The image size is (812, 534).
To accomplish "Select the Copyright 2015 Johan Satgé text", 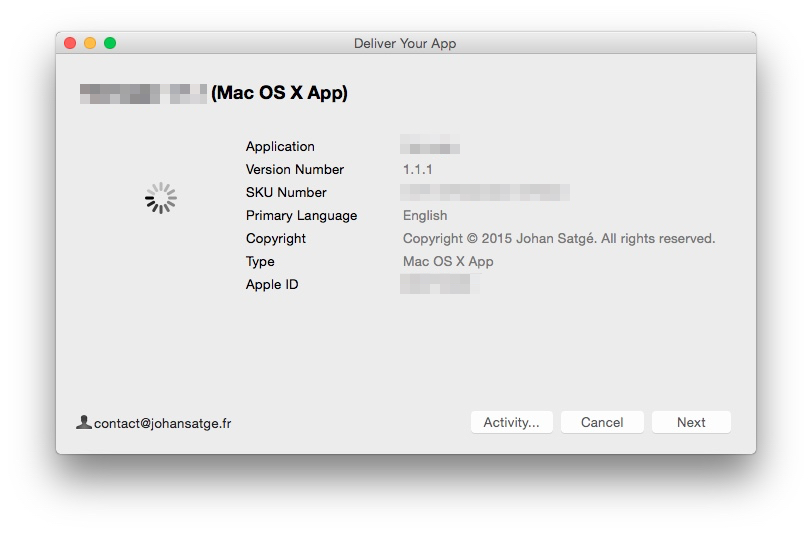I will [559, 239].
